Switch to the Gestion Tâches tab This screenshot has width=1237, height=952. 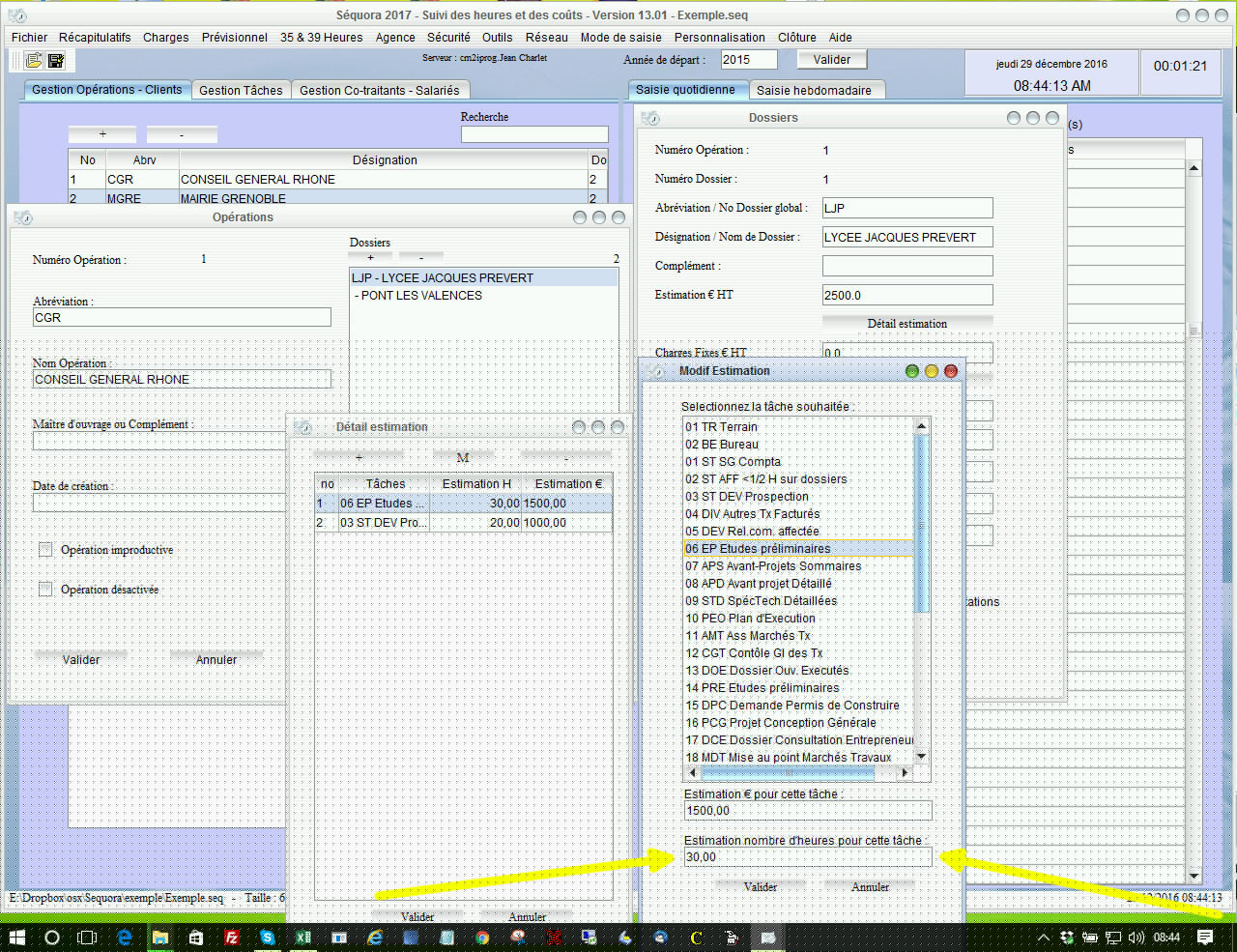tap(241, 90)
